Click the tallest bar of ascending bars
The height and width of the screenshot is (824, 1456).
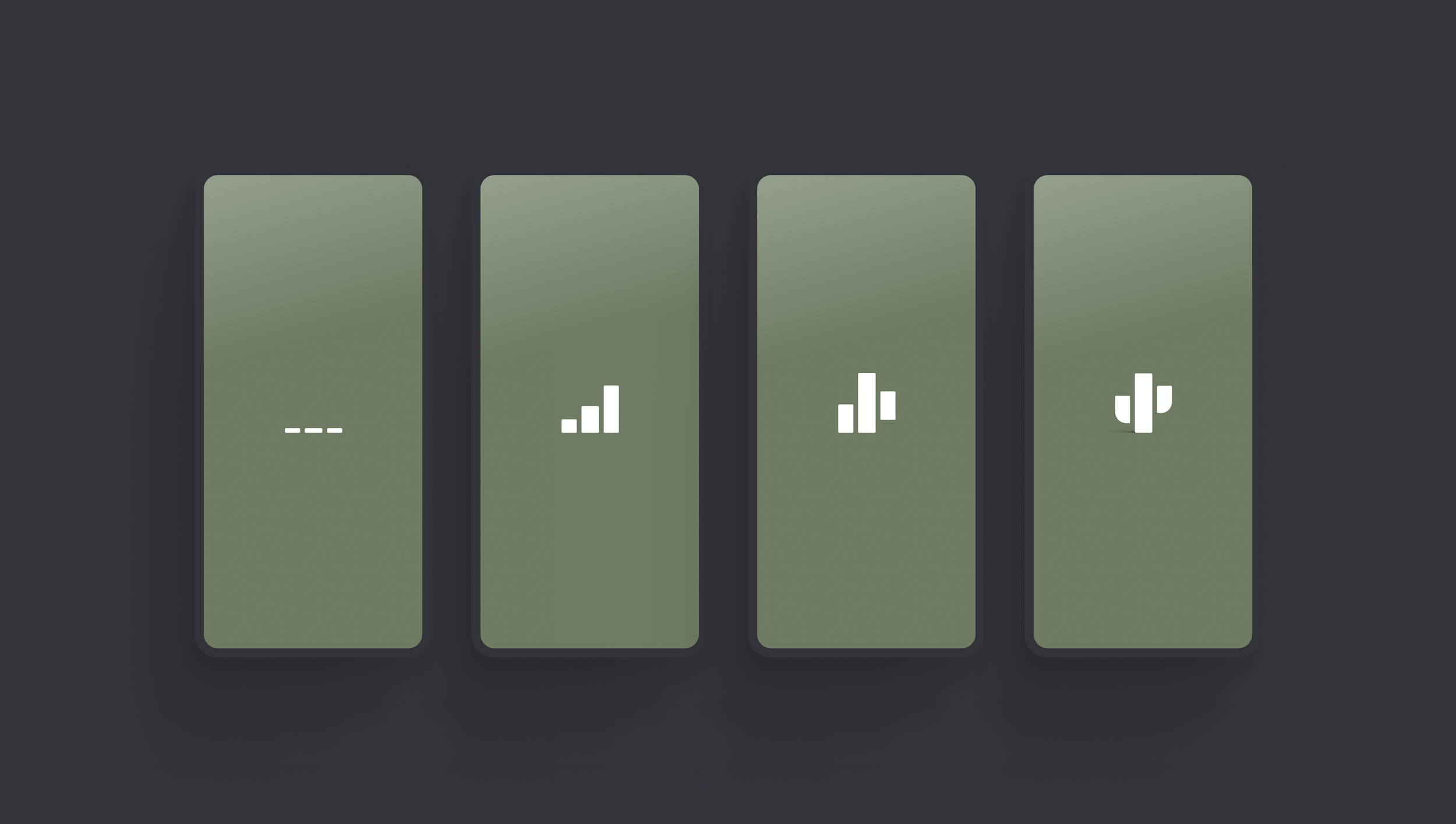coord(612,409)
